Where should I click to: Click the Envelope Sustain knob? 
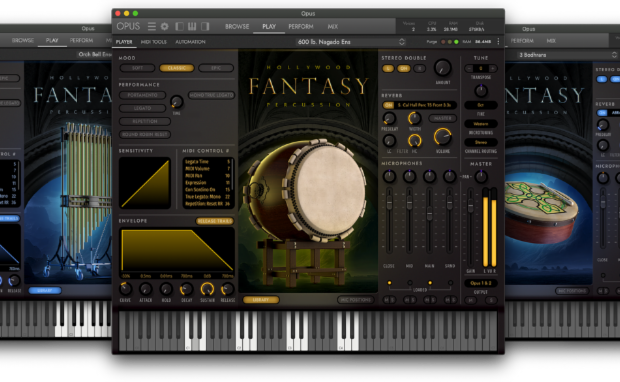point(207,289)
